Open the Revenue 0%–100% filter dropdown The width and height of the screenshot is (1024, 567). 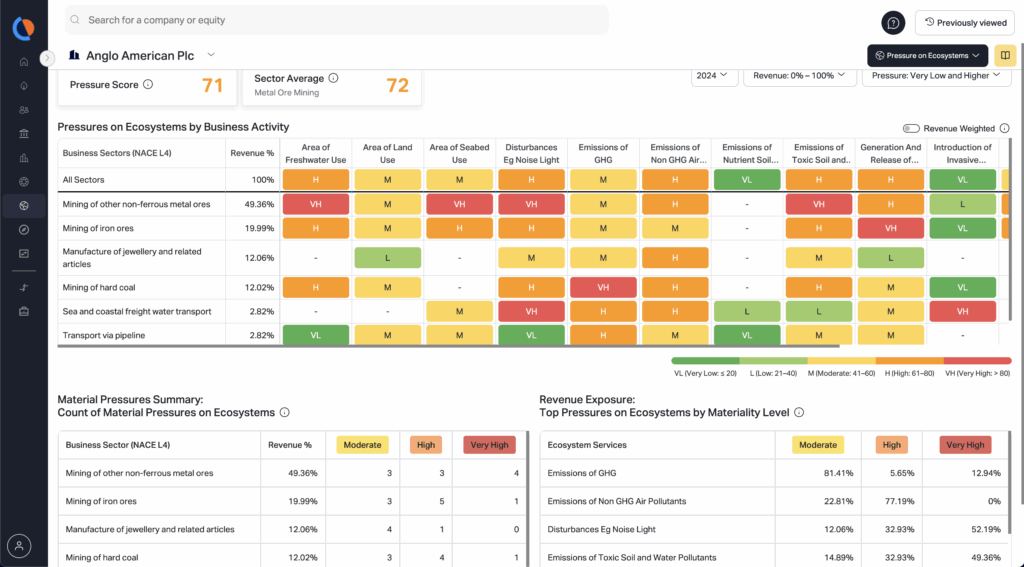click(x=799, y=75)
